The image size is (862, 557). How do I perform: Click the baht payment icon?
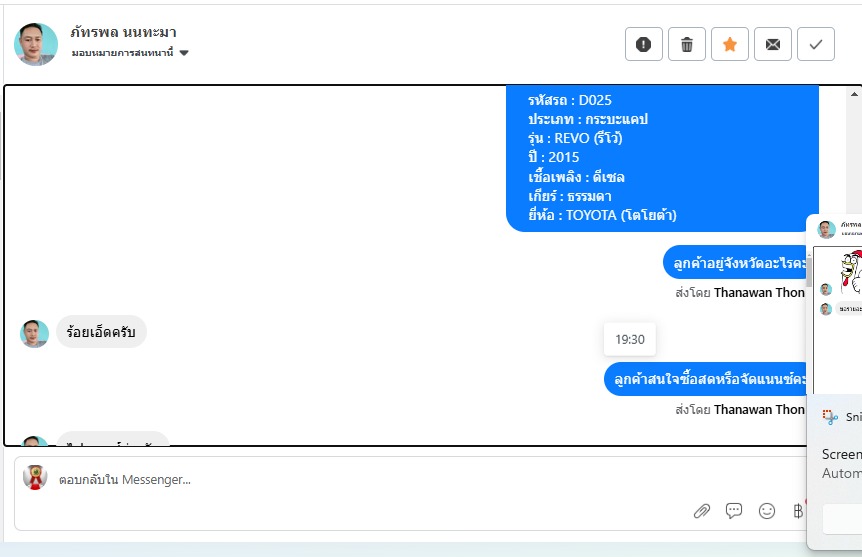798,511
